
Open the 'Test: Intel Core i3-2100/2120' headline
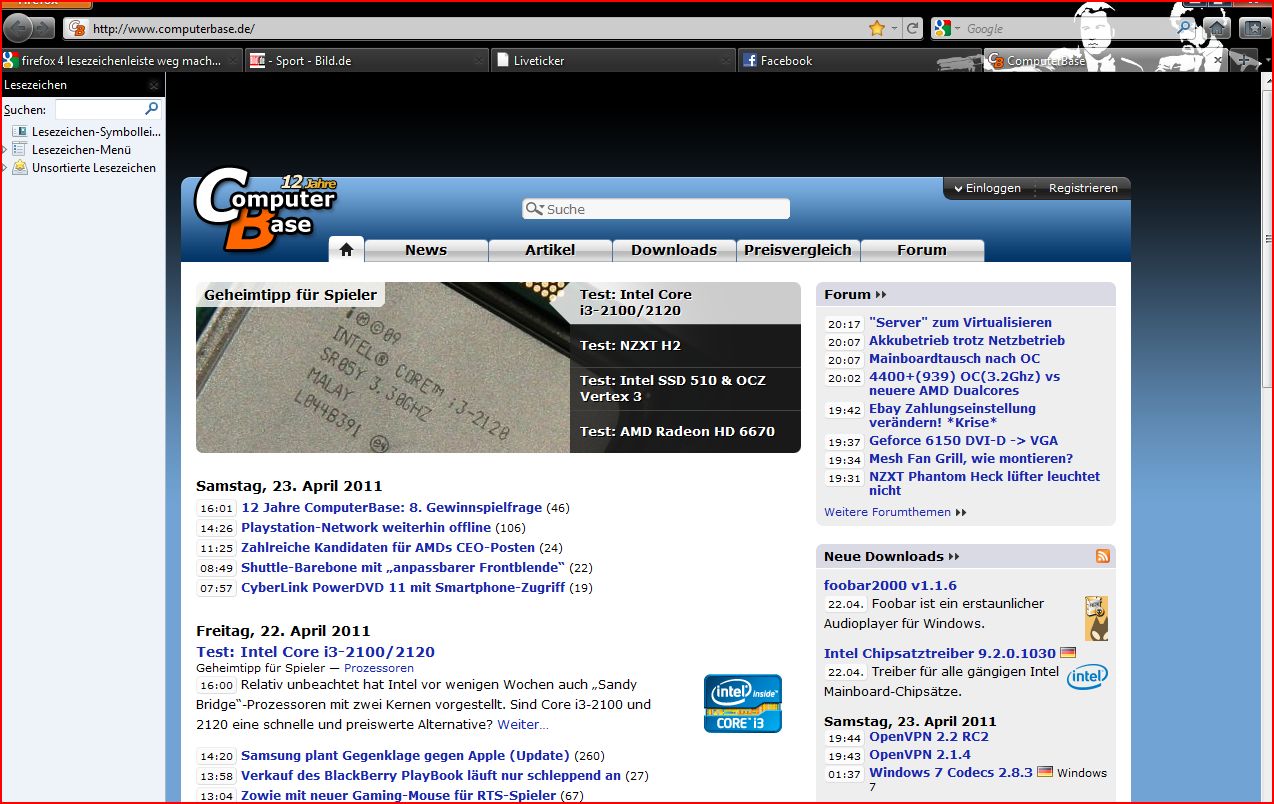(x=315, y=652)
